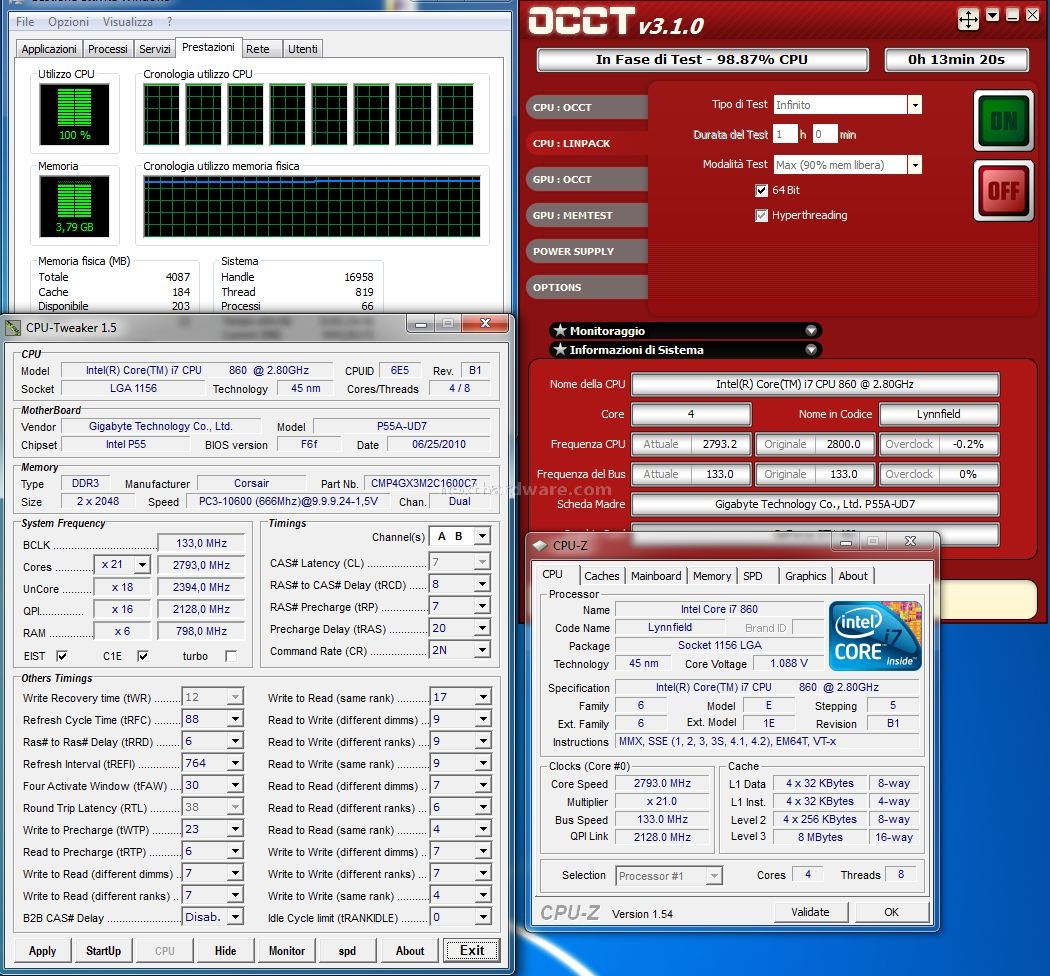The image size is (1050, 976).
Task: Open the Channel(s) A B dropdown
Action: point(482,536)
